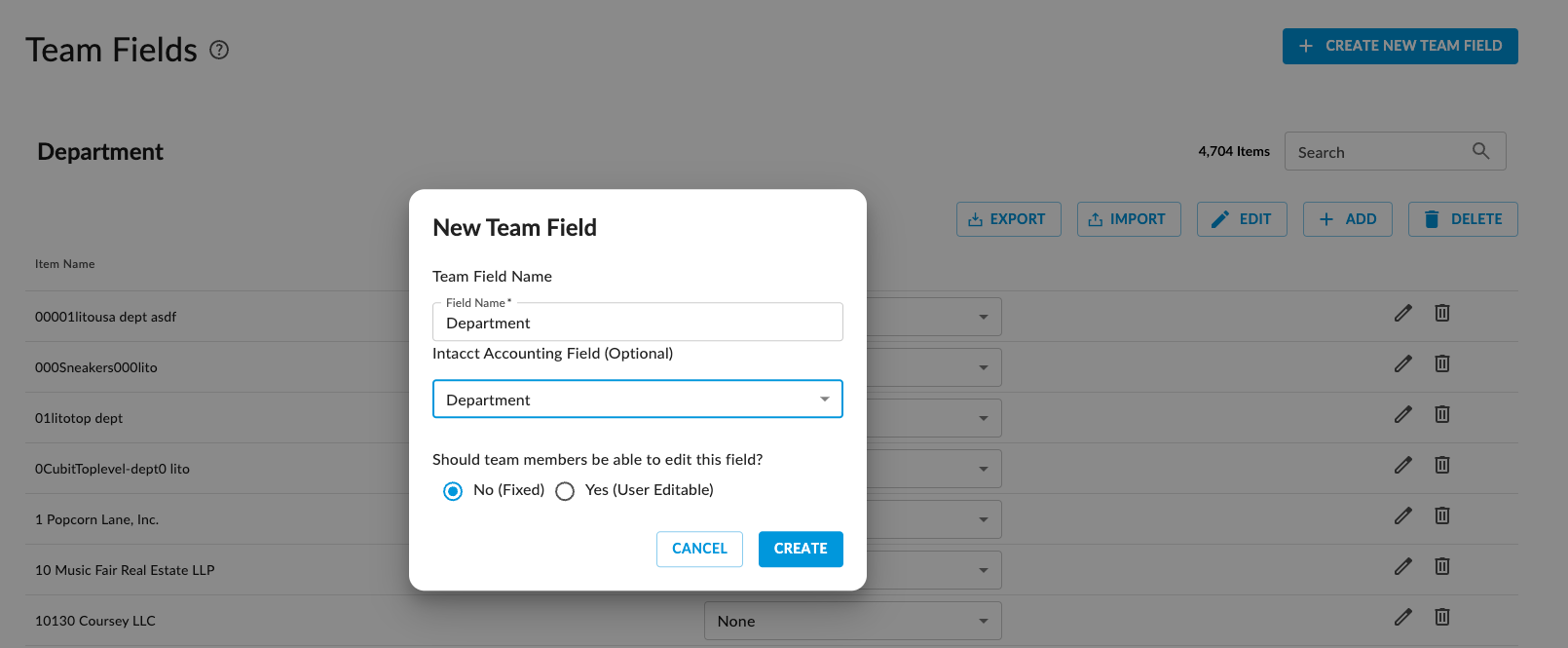The width and height of the screenshot is (1568, 648).
Task: Open the Intacct Accounting Field dropdown
Action: (637, 399)
